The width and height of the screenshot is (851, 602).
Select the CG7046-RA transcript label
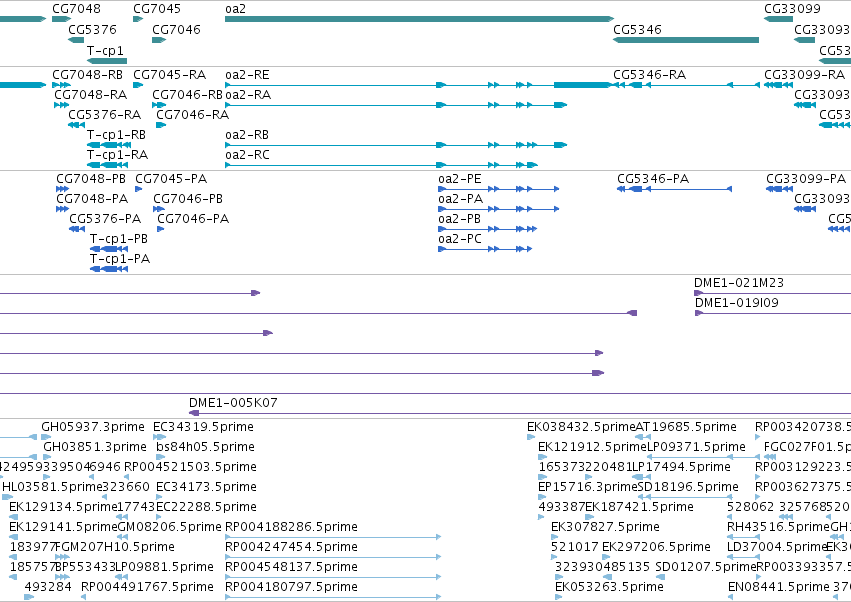pos(193,115)
